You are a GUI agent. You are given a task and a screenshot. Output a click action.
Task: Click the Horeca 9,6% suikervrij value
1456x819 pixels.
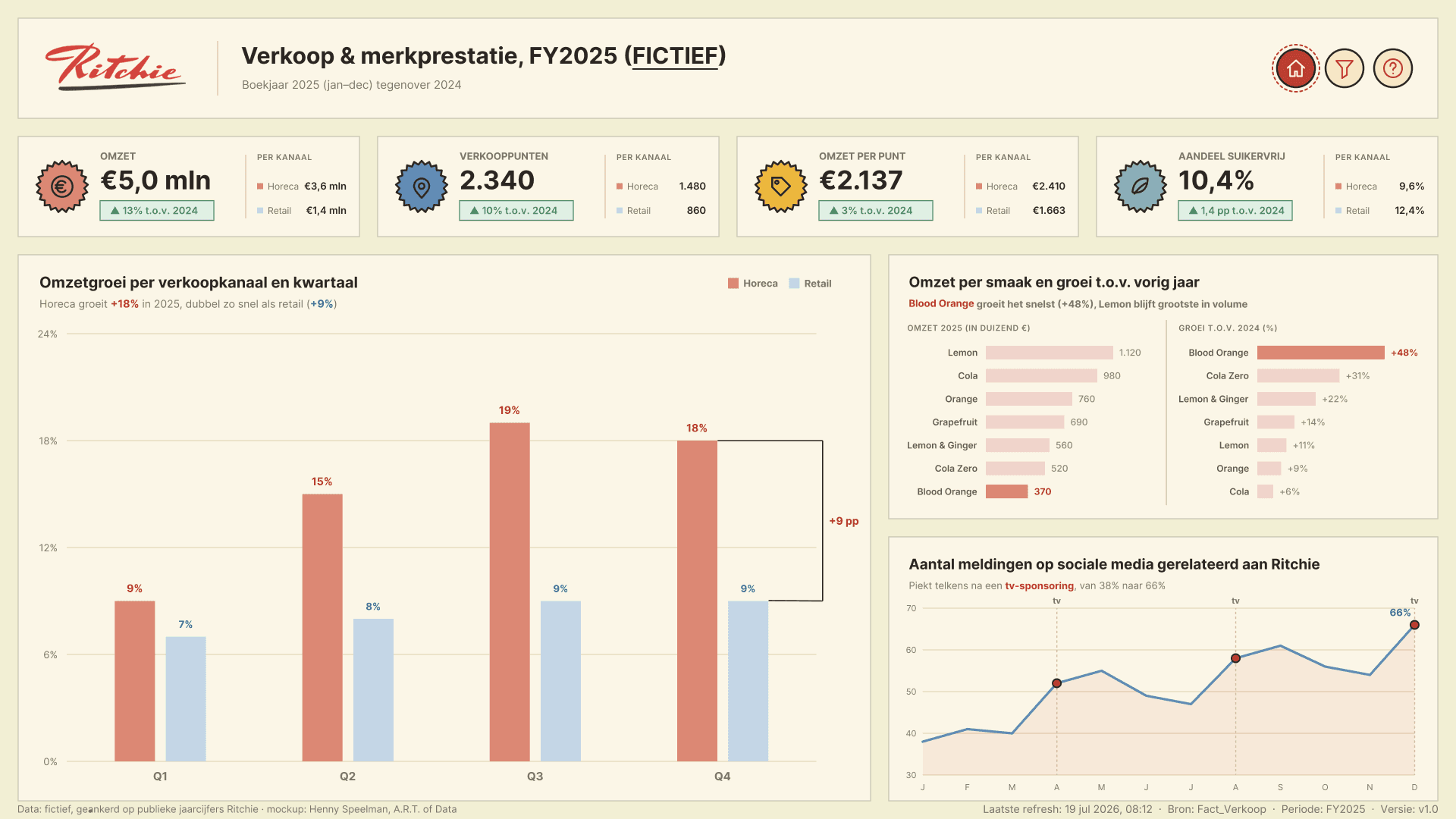(1411, 187)
